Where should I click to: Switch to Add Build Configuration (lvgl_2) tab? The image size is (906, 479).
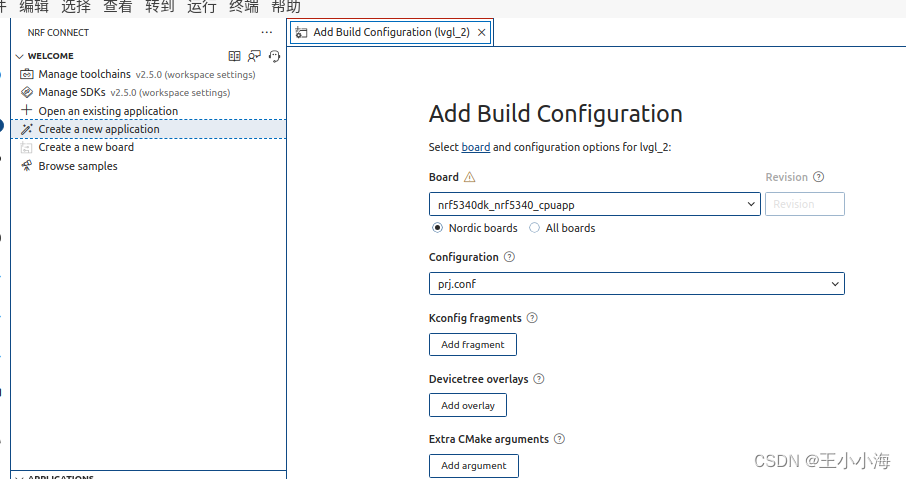[x=391, y=32]
